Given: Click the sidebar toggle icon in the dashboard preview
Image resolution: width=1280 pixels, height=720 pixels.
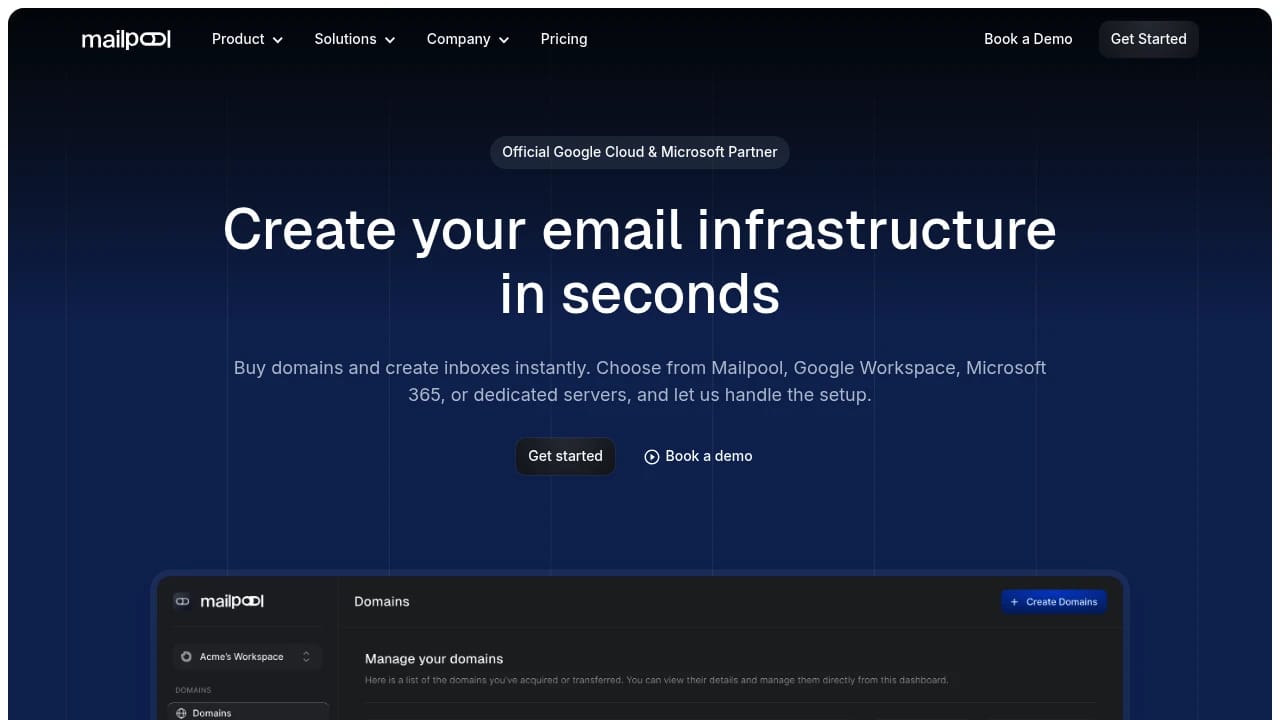Looking at the screenshot, I should 181,601.
